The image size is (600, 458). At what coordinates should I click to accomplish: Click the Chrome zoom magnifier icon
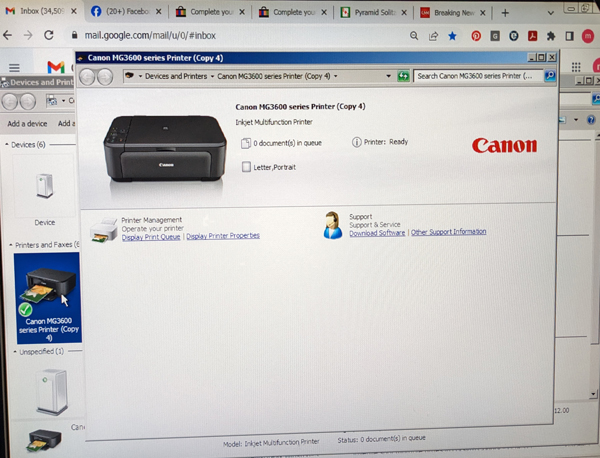pos(414,36)
